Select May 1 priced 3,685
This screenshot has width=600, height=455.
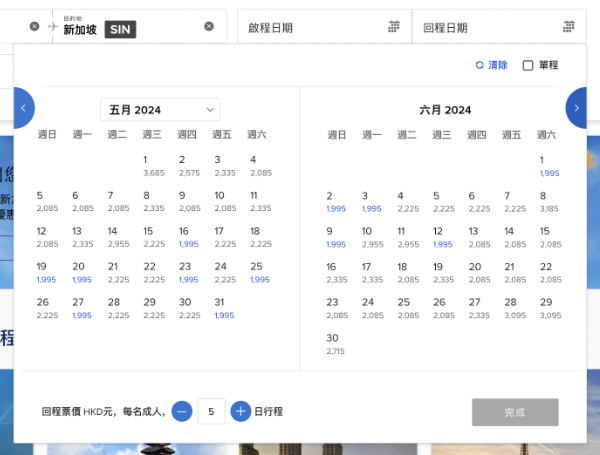[153, 166]
